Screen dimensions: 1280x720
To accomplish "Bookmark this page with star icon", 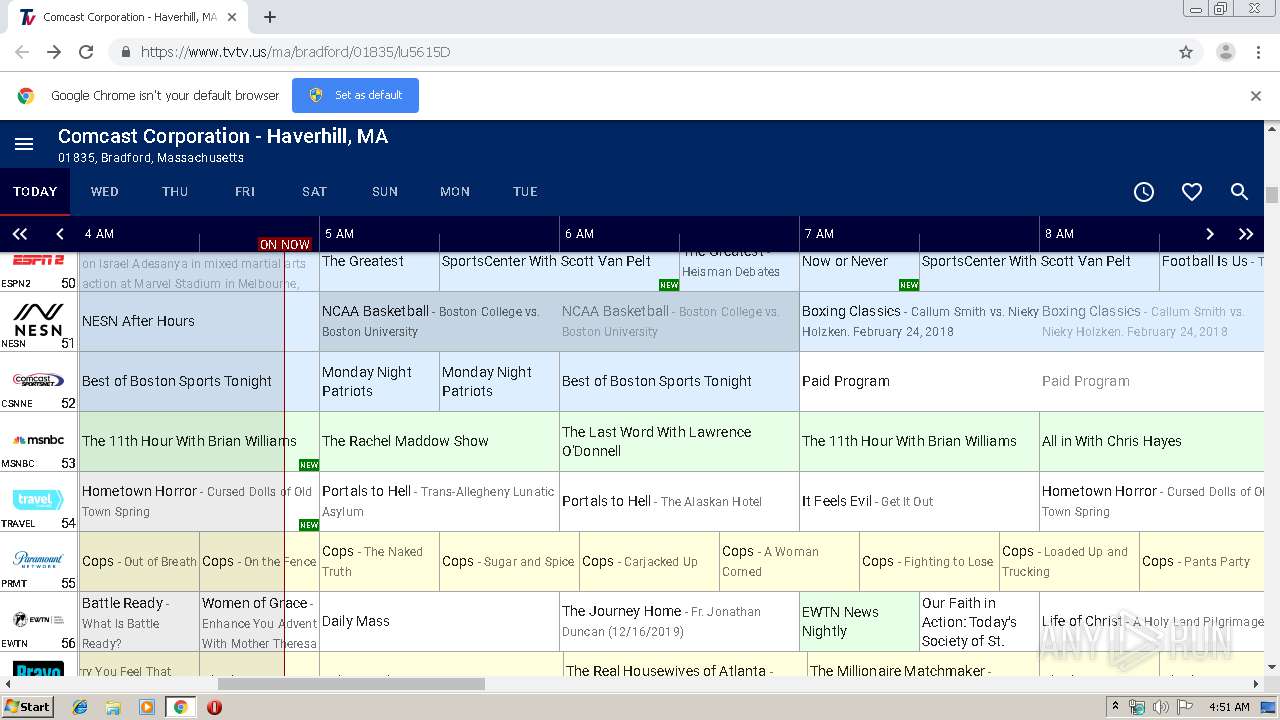I will pyautogui.click(x=1186, y=52).
